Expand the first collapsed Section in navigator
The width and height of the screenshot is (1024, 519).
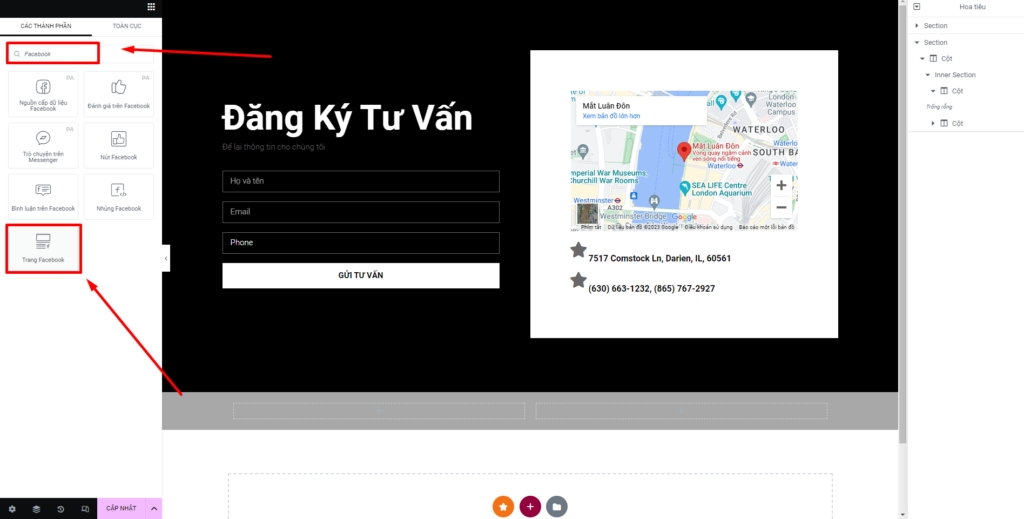click(917, 26)
